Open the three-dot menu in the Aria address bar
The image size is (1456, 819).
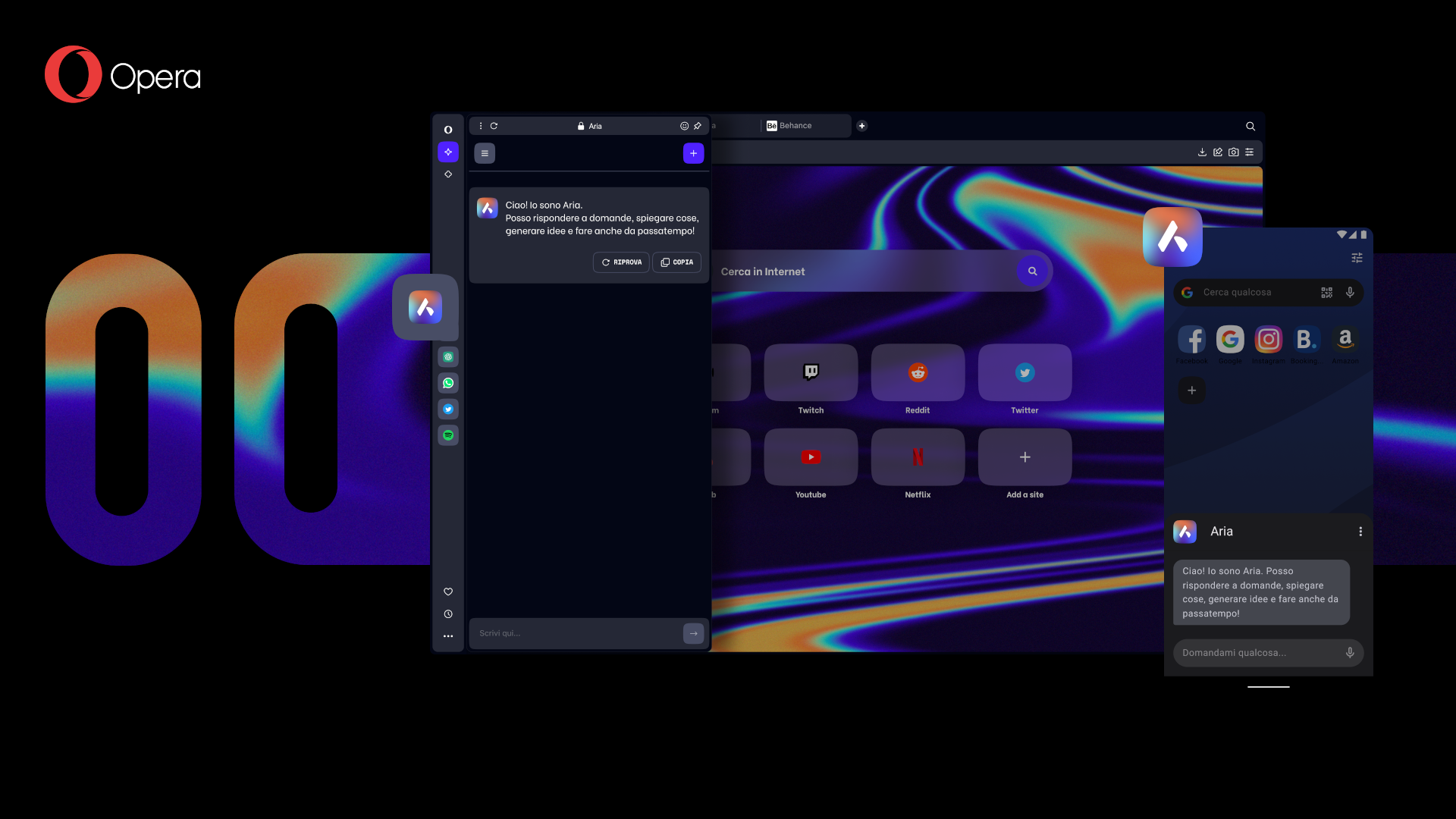(480, 125)
